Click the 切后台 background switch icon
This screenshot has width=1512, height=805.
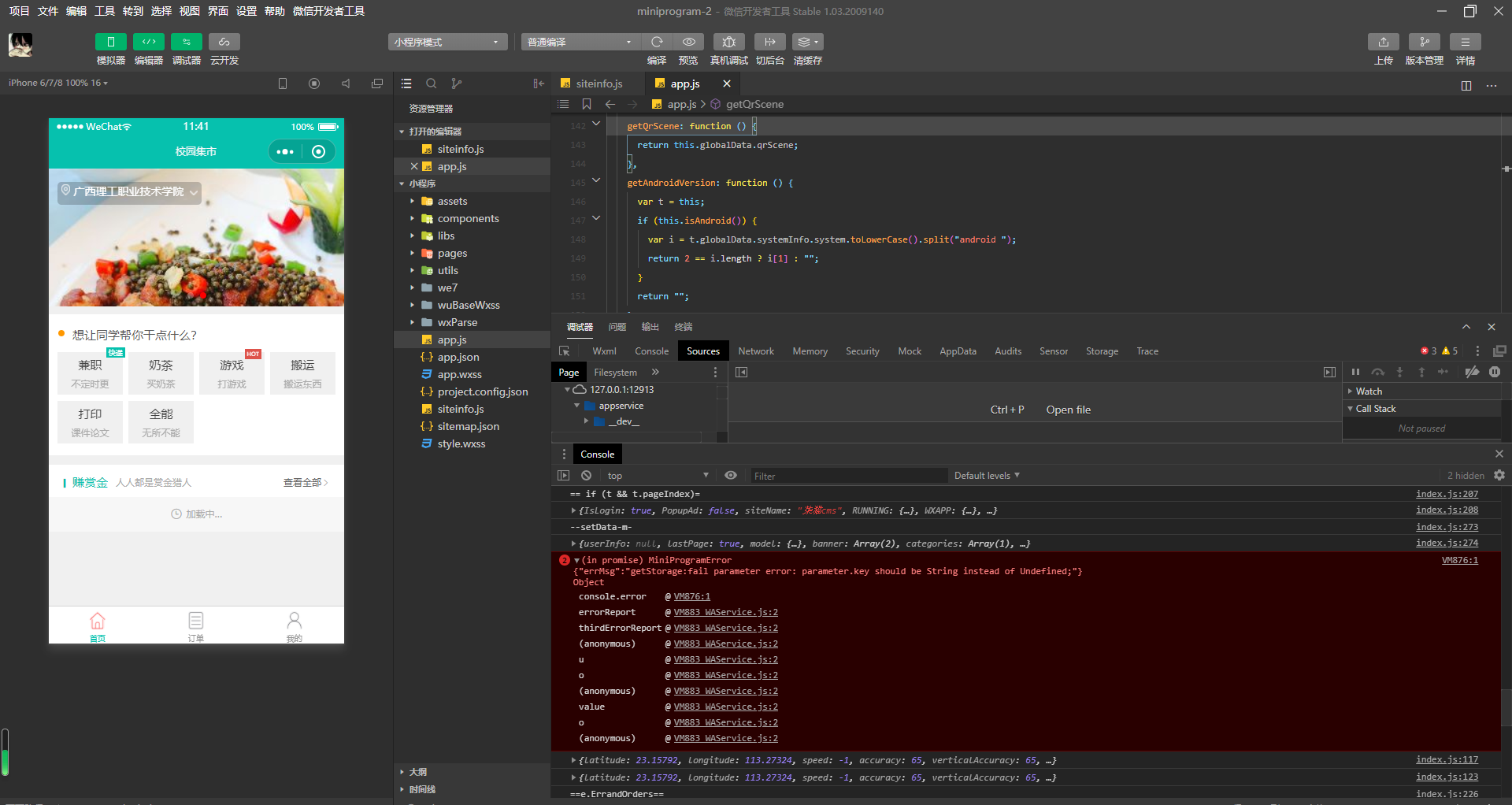click(x=770, y=42)
